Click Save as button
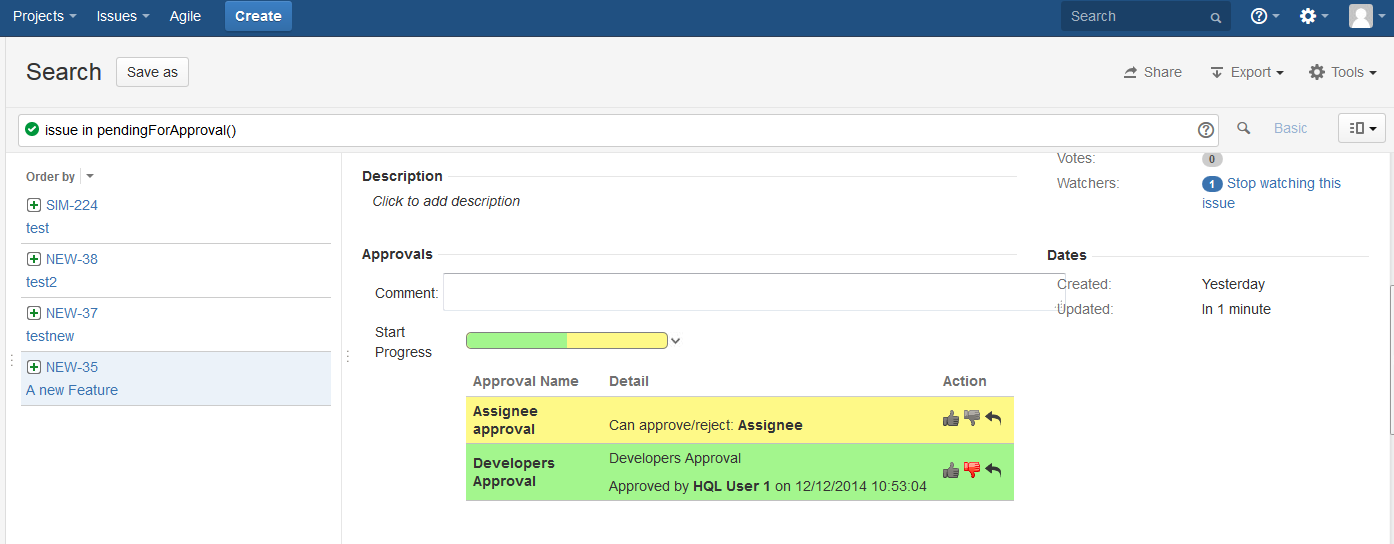The height and width of the screenshot is (544, 1394). (152, 72)
